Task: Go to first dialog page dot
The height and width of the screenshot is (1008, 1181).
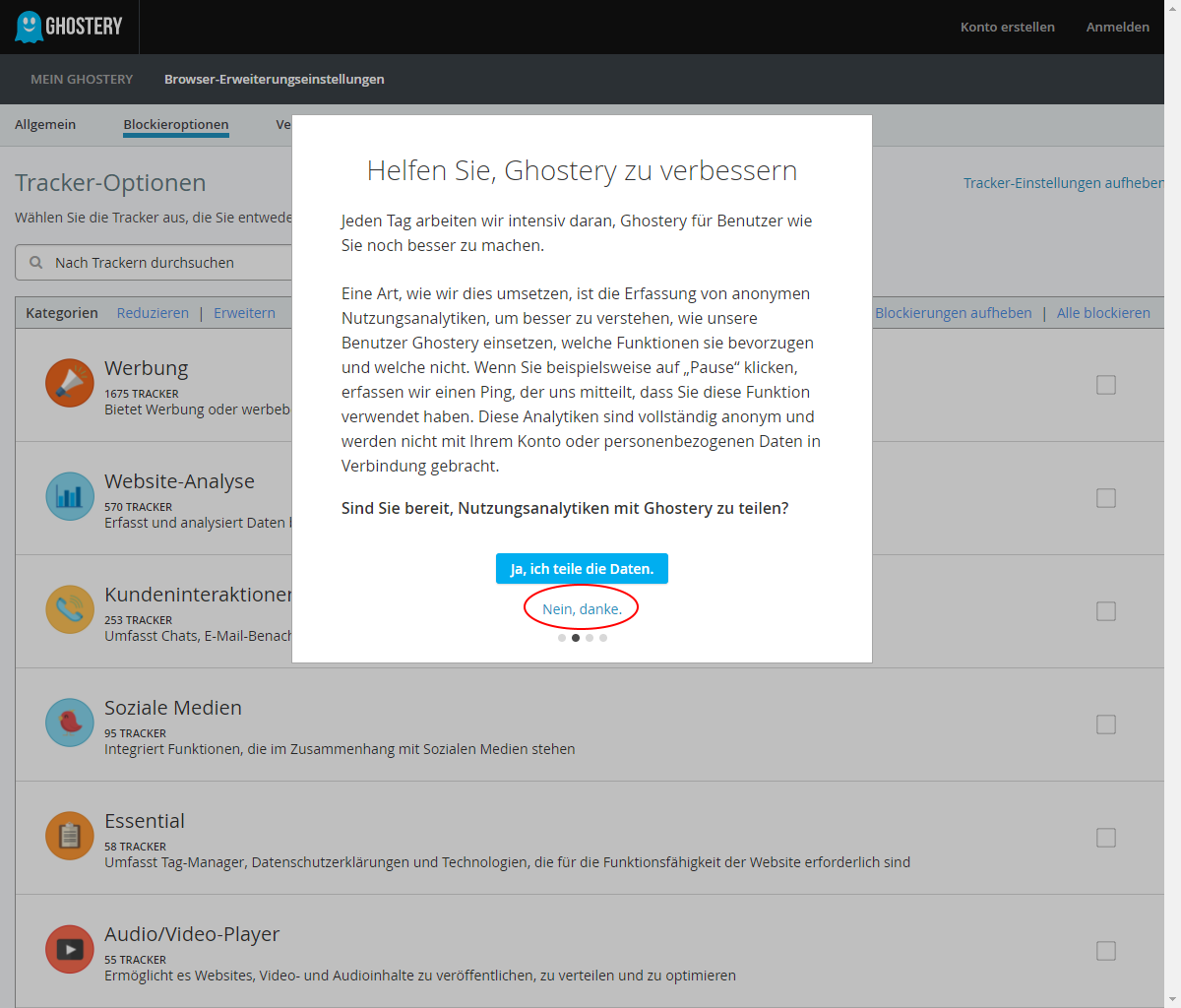Action: coord(562,638)
